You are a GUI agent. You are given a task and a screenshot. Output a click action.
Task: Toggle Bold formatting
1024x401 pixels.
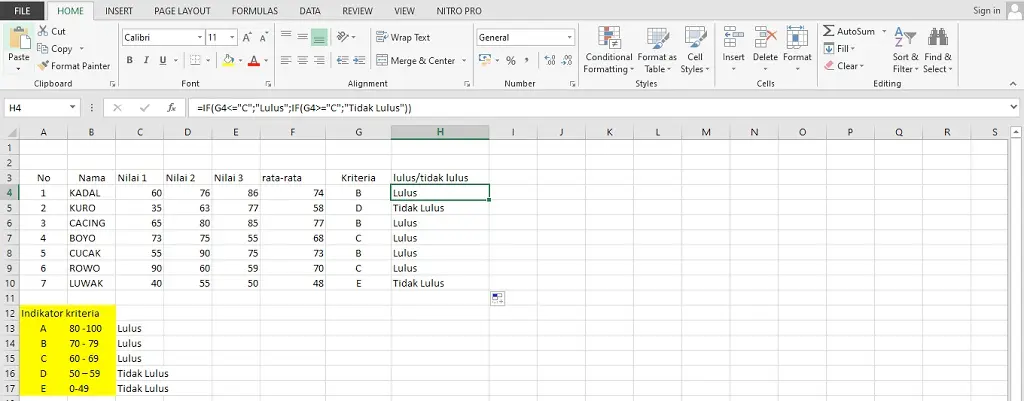point(129,60)
